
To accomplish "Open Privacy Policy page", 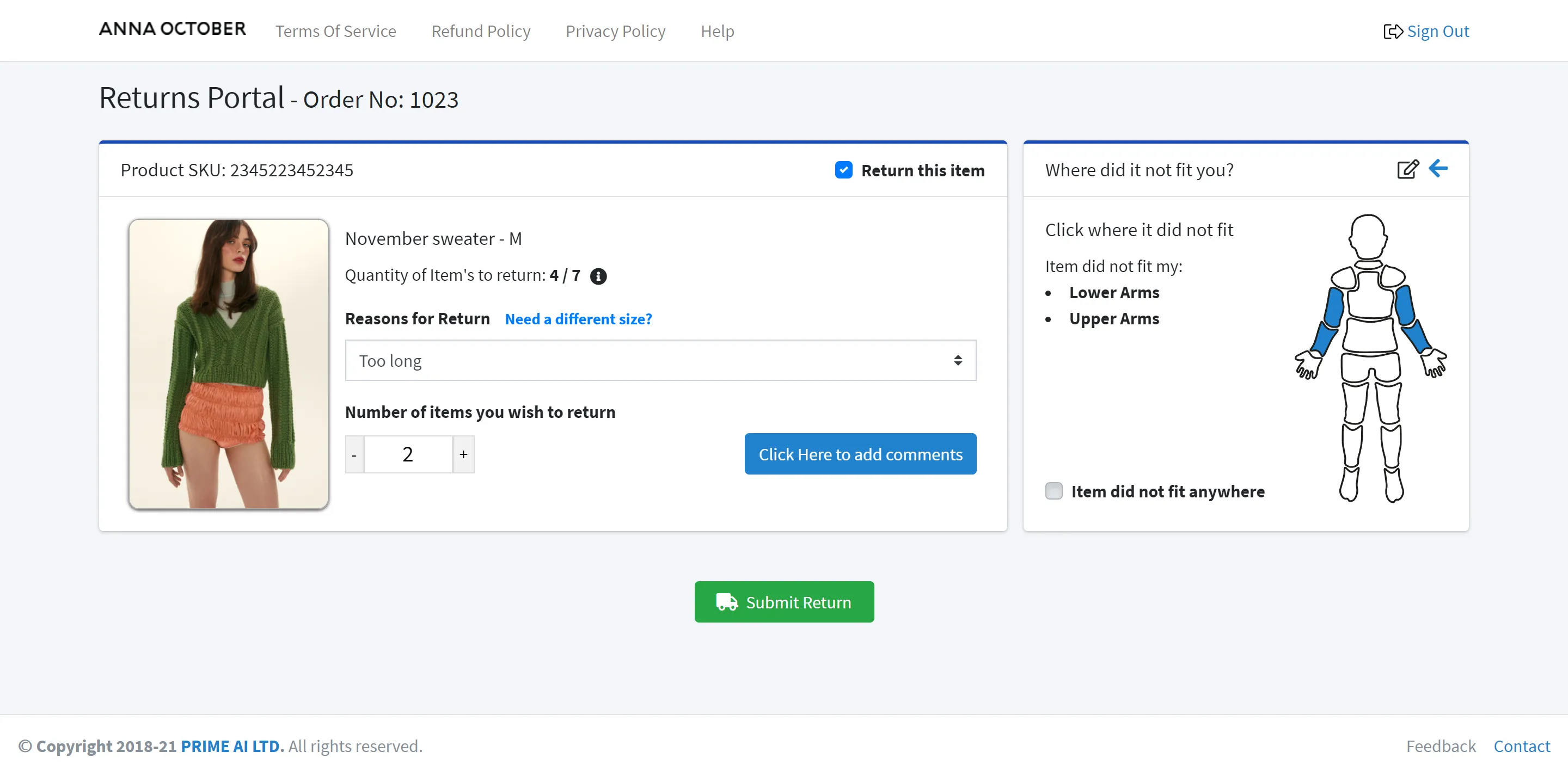I will (615, 31).
